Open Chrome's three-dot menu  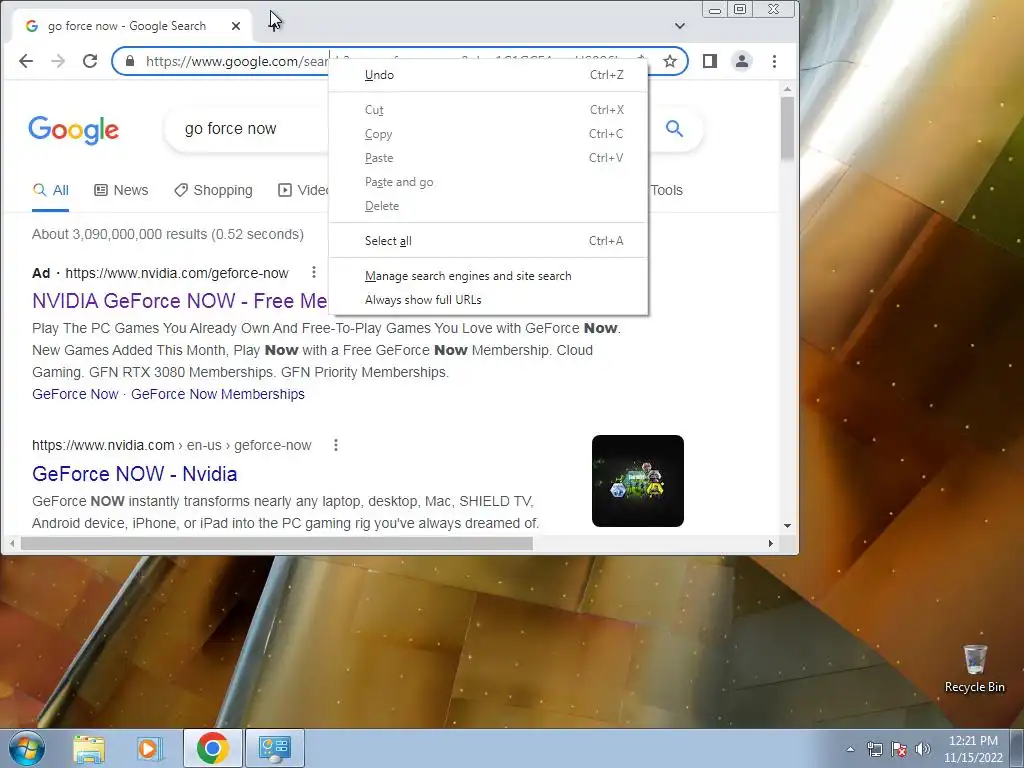point(775,61)
